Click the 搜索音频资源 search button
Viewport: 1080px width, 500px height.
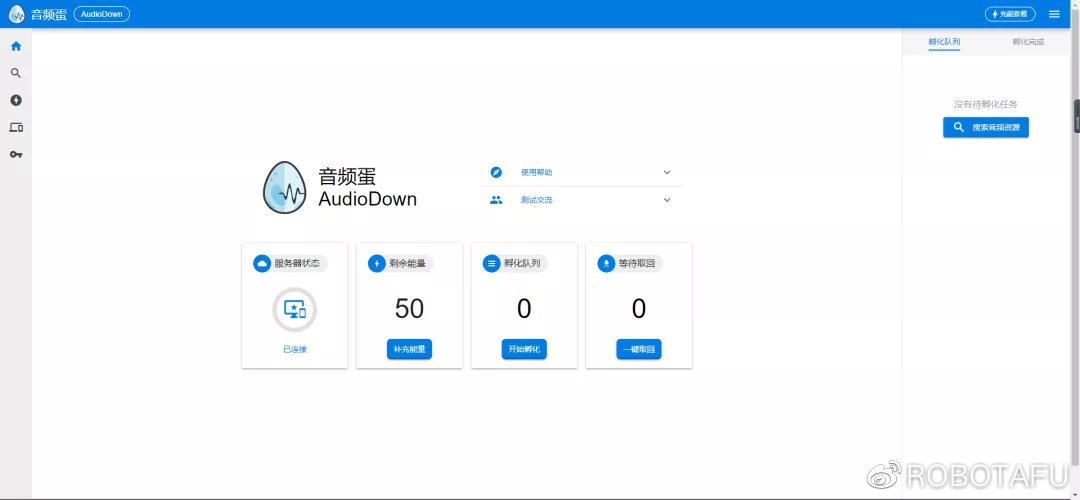tap(986, 127)
